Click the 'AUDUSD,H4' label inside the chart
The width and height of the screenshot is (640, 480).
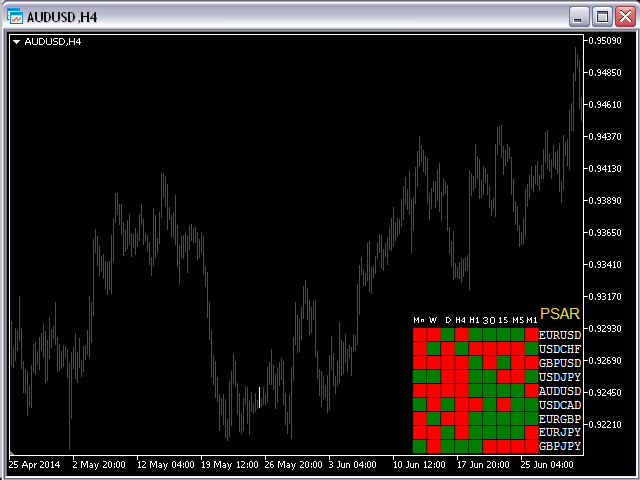tap(53, 42)
